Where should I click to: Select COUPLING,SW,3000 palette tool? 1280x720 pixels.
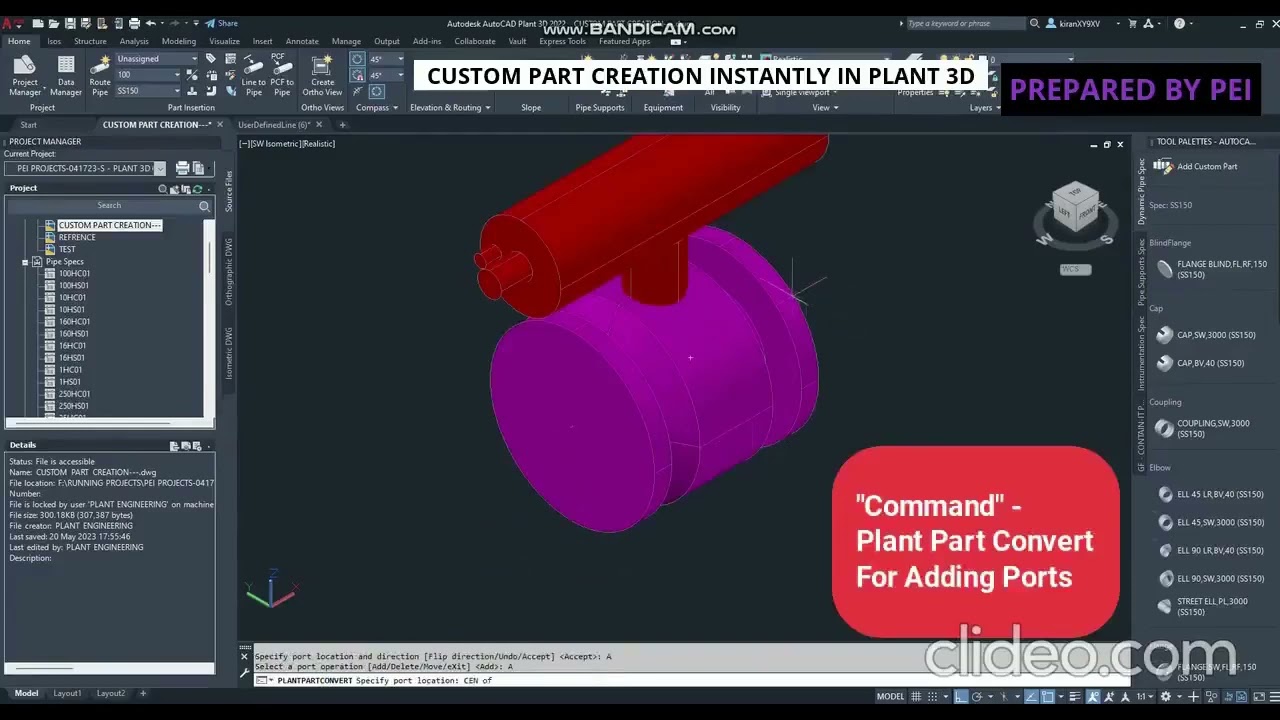tap(1203, 429)
